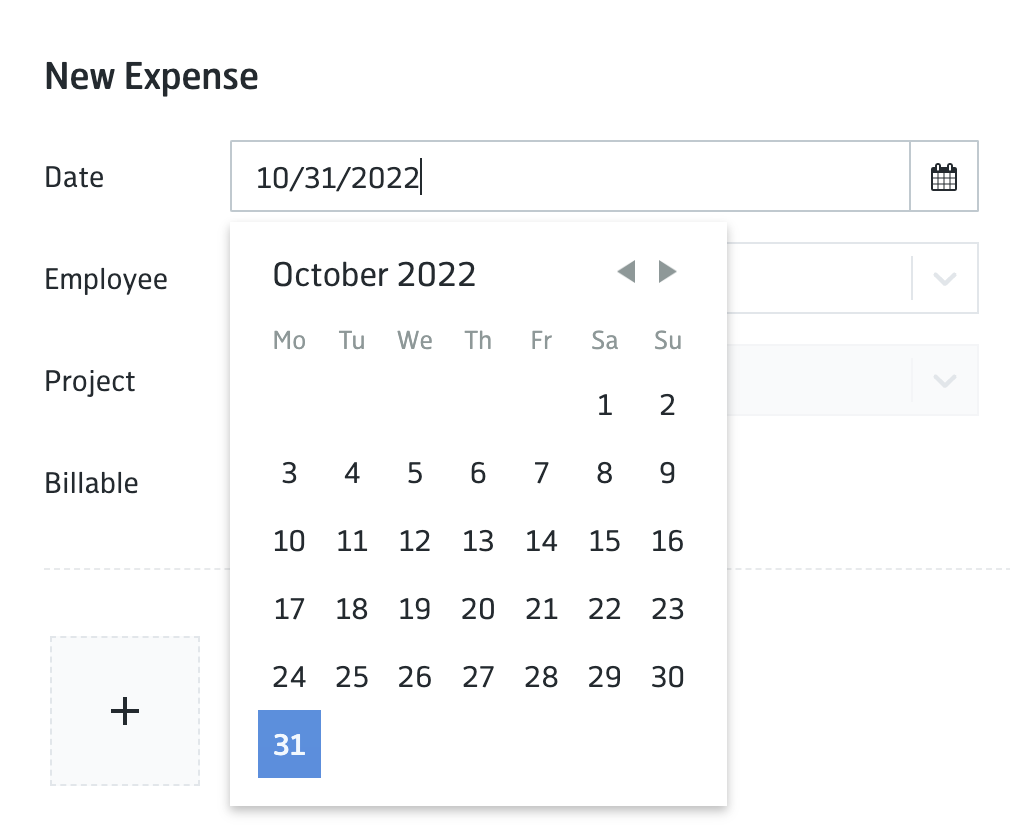Viewport: 1010px width, 828px height.
Task: Open the Employee combo box field
Action: point(852,278)
